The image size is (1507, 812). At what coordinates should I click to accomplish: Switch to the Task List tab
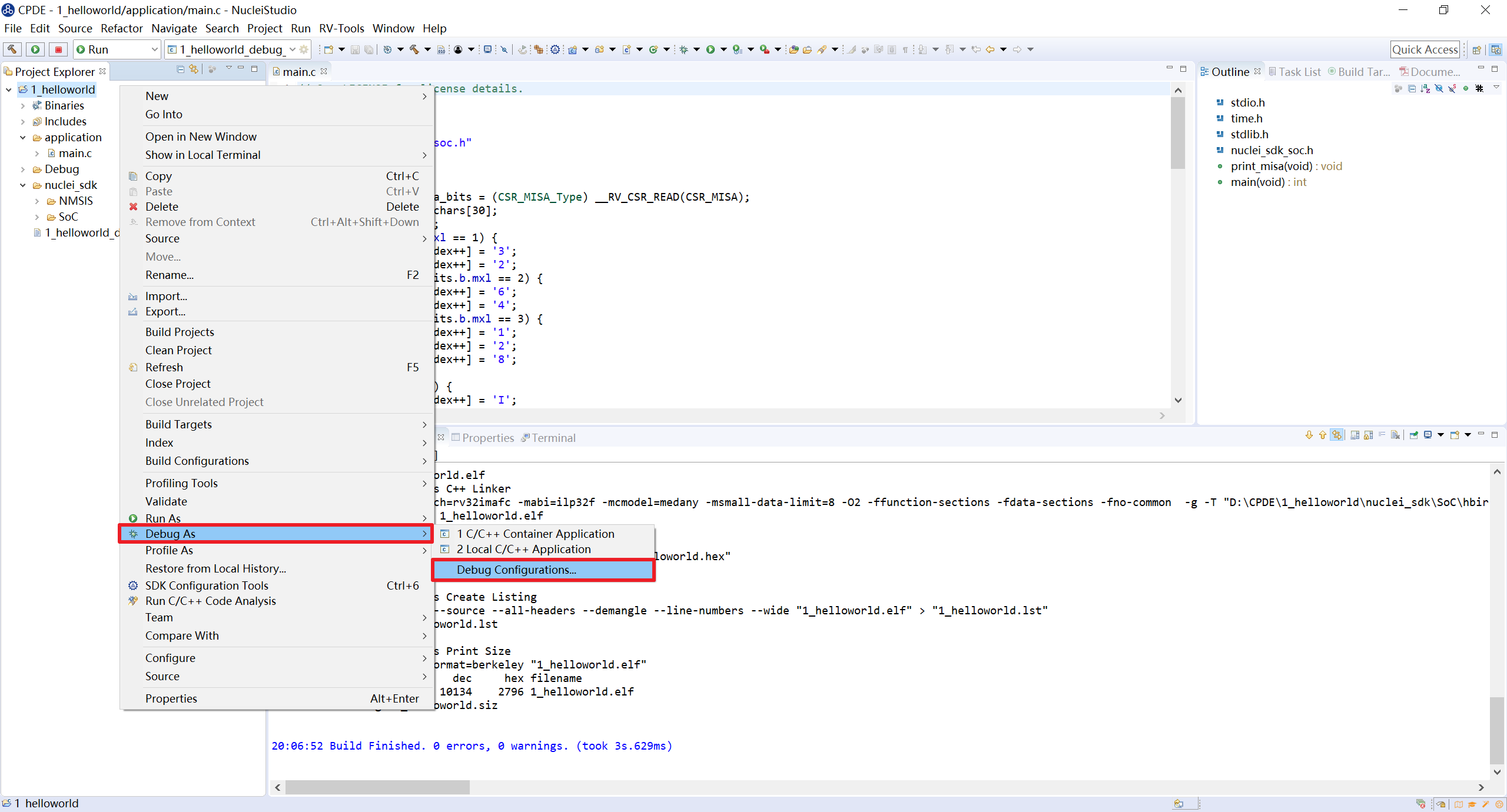1294,72
